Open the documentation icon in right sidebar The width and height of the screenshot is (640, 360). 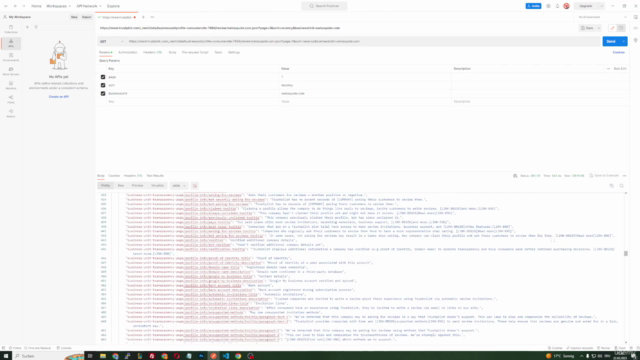636,17
